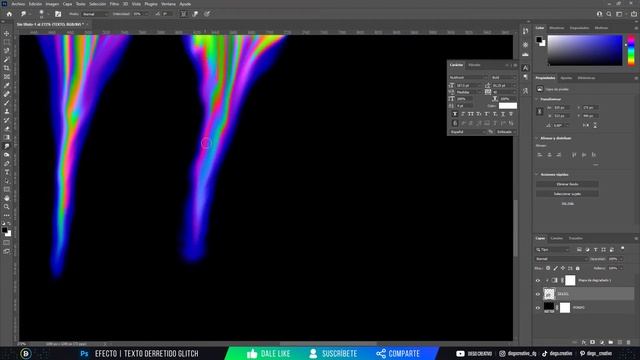
Task: Open the Ventana menu
Action: click(168, 4)
